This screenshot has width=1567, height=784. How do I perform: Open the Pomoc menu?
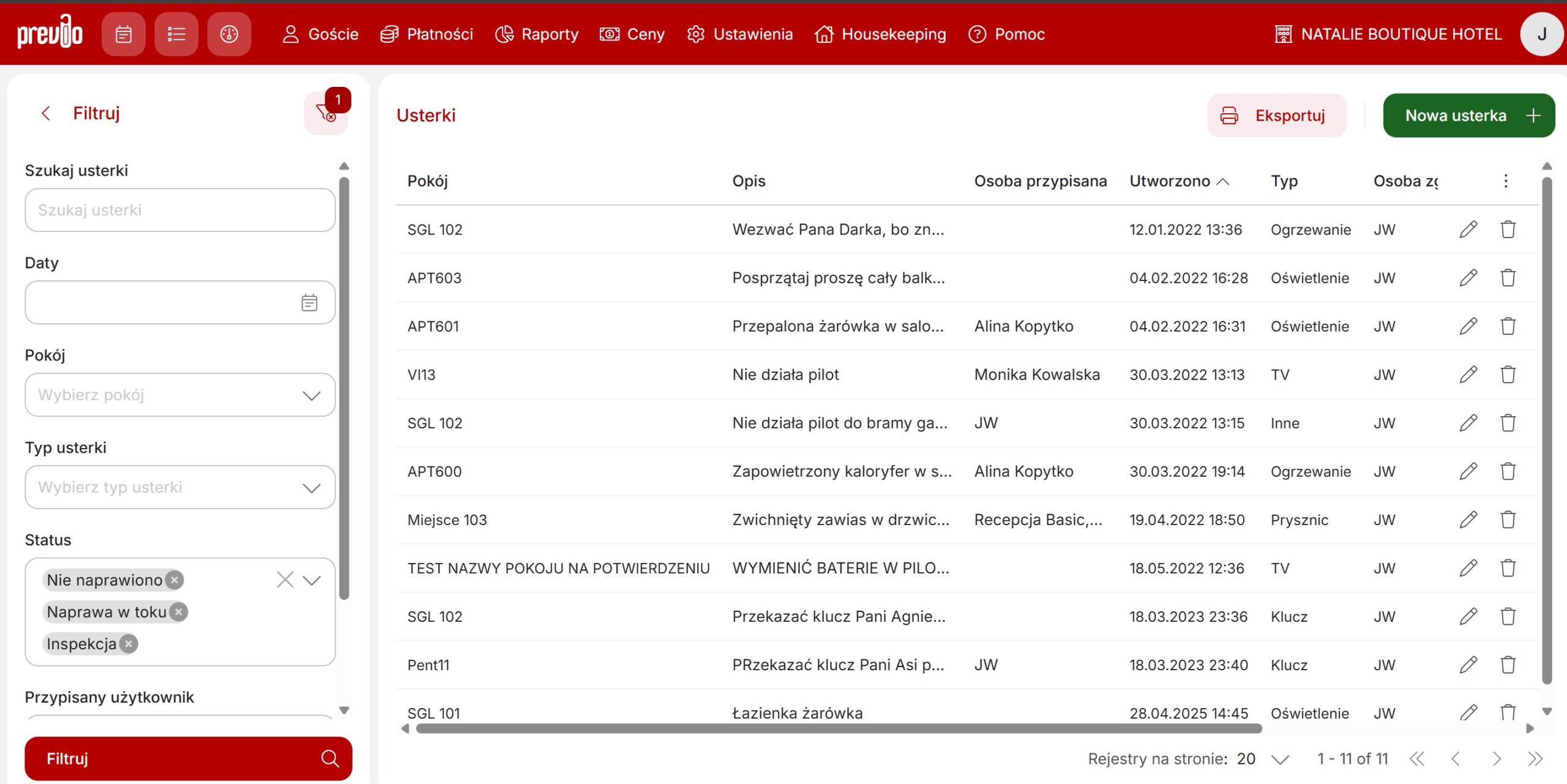pos(1006,34)
